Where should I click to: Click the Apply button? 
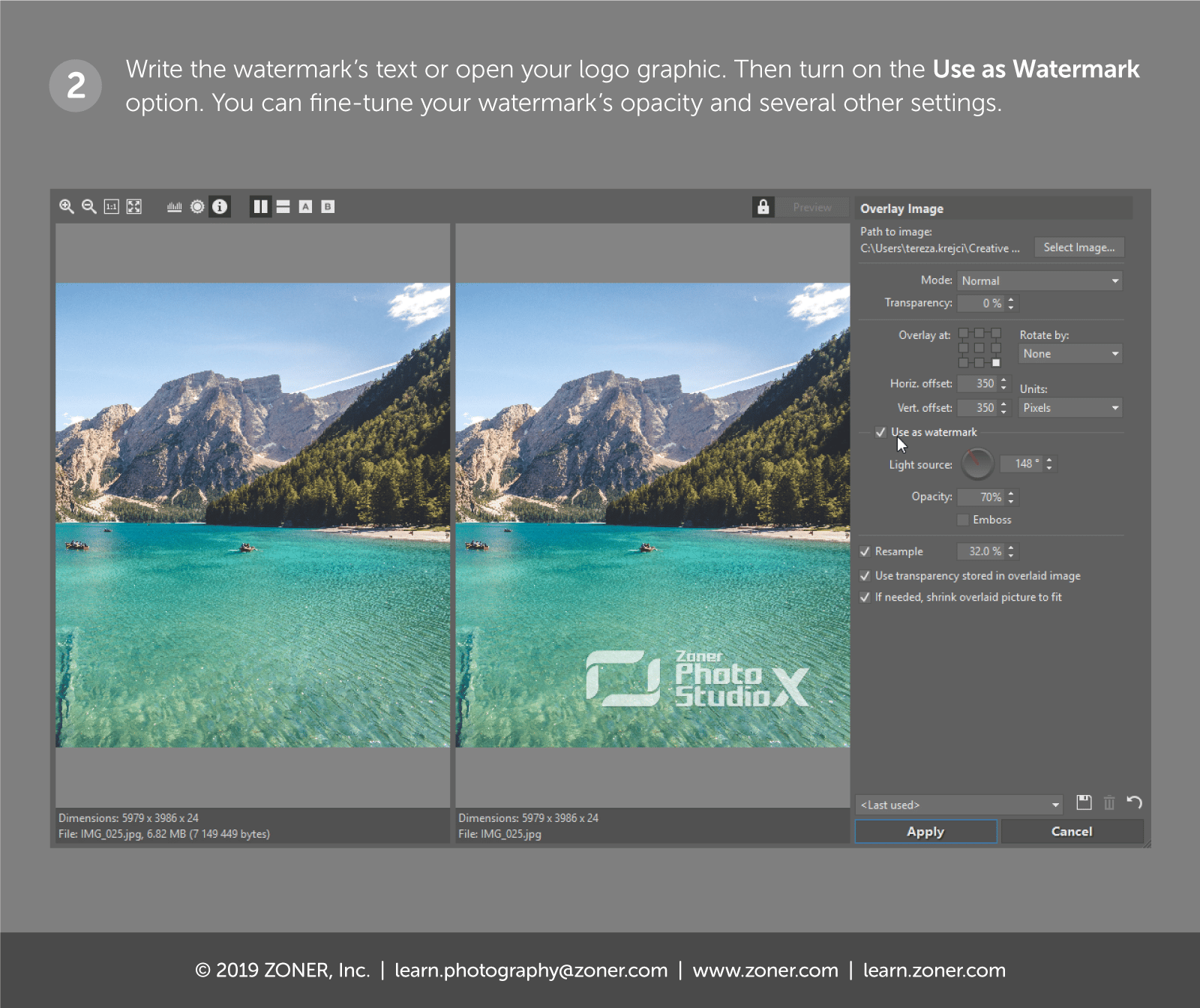click(x=925, y=831)
